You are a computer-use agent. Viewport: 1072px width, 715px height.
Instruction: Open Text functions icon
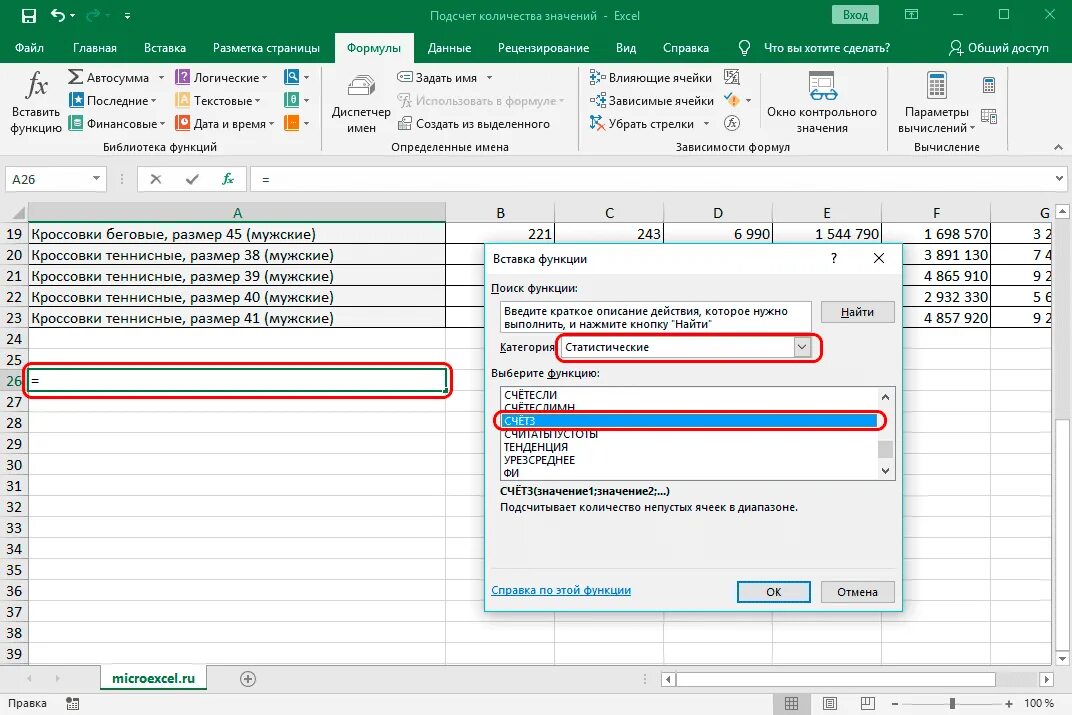tap(183, 100)
